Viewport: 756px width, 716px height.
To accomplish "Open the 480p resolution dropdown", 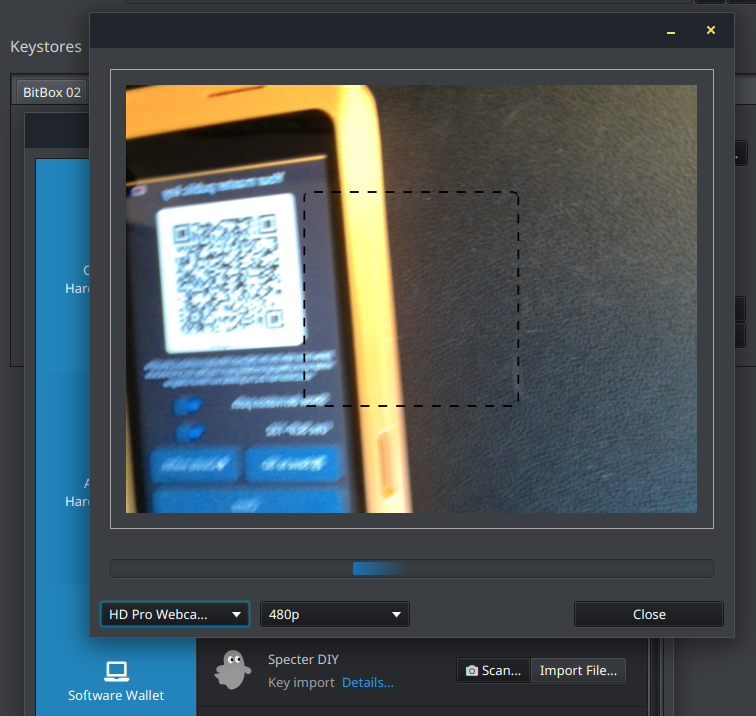I will click(335, 614).
